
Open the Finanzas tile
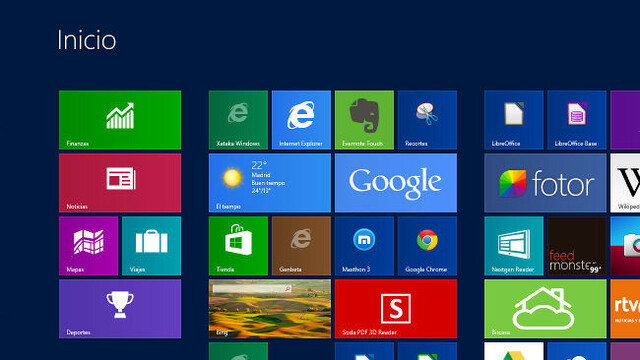click(120, 120)
